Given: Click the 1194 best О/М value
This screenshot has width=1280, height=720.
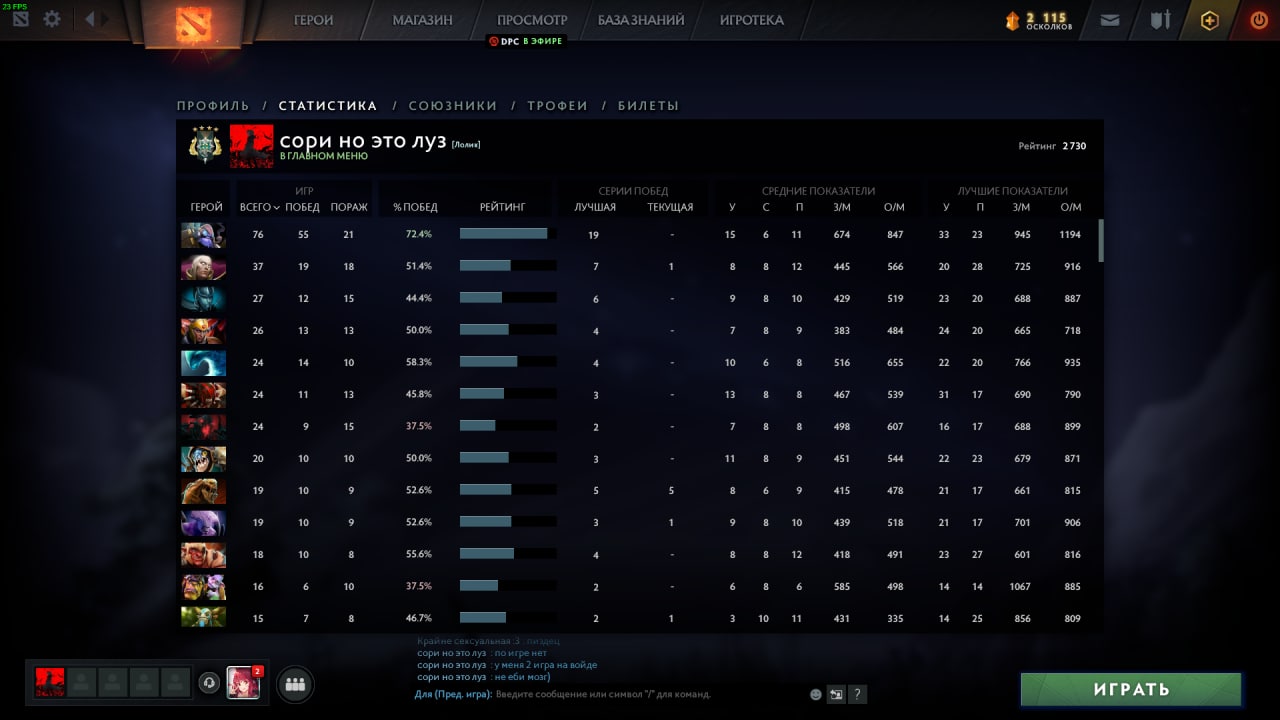Looking at the screenshot, I should point(1070,235).
